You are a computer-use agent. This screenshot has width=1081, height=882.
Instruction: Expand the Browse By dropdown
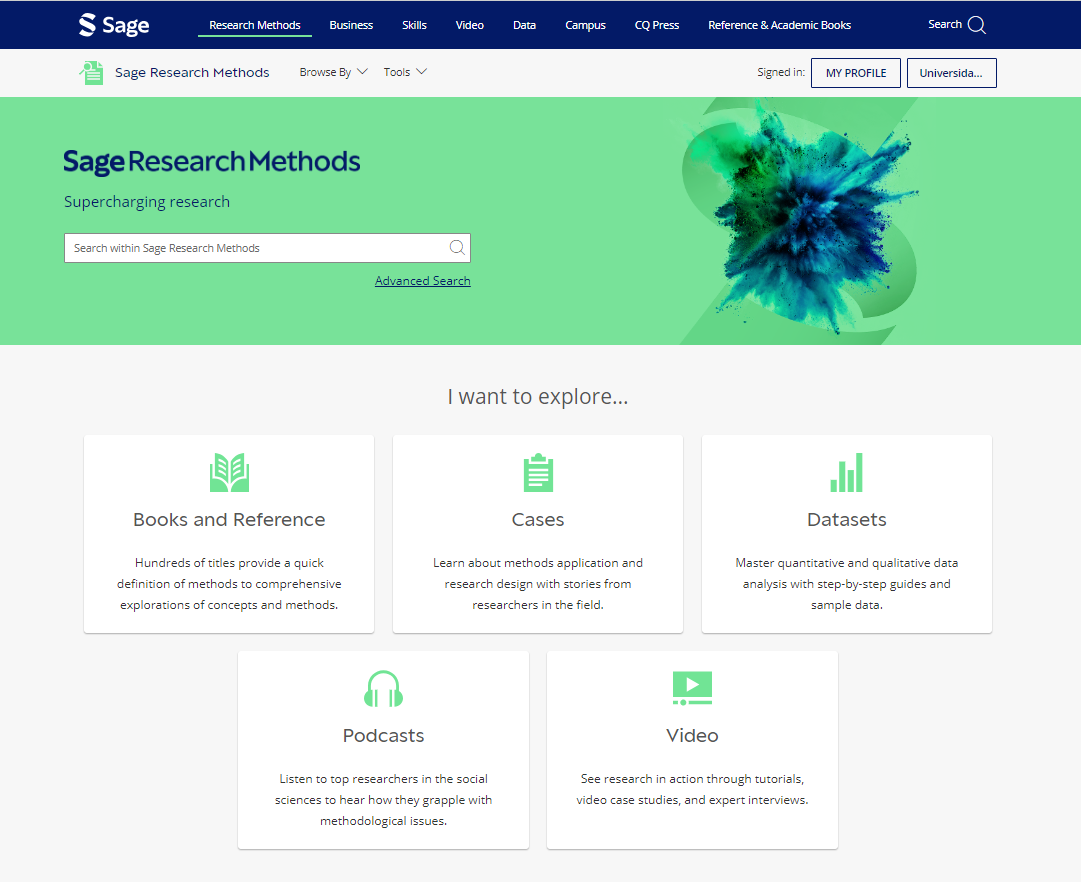point(333,72)
